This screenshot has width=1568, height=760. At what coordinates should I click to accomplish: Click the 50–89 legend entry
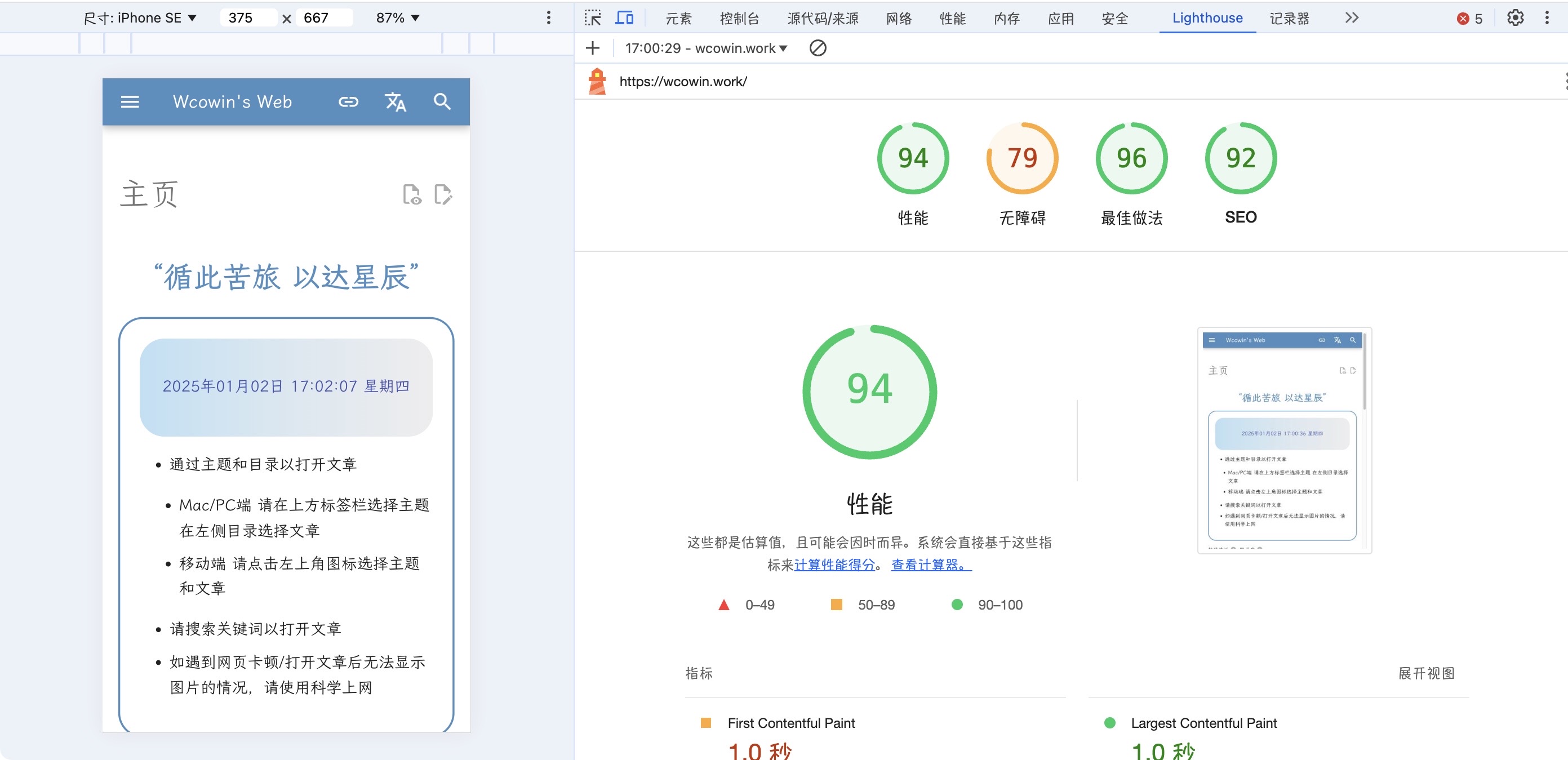click(863, 605)
